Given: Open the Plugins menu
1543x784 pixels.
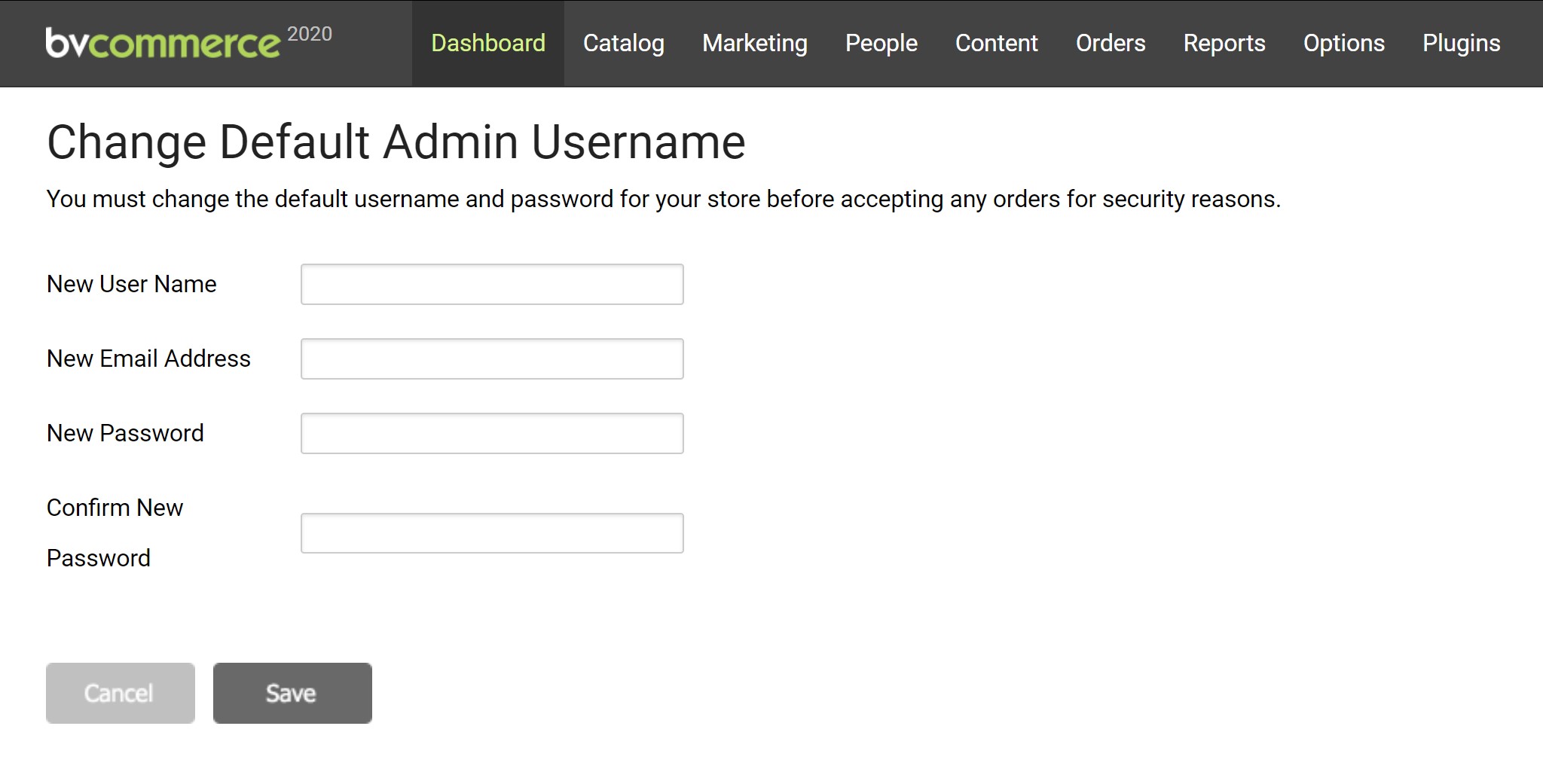Looking at the screenshot, I should [x=1462, y=43].
